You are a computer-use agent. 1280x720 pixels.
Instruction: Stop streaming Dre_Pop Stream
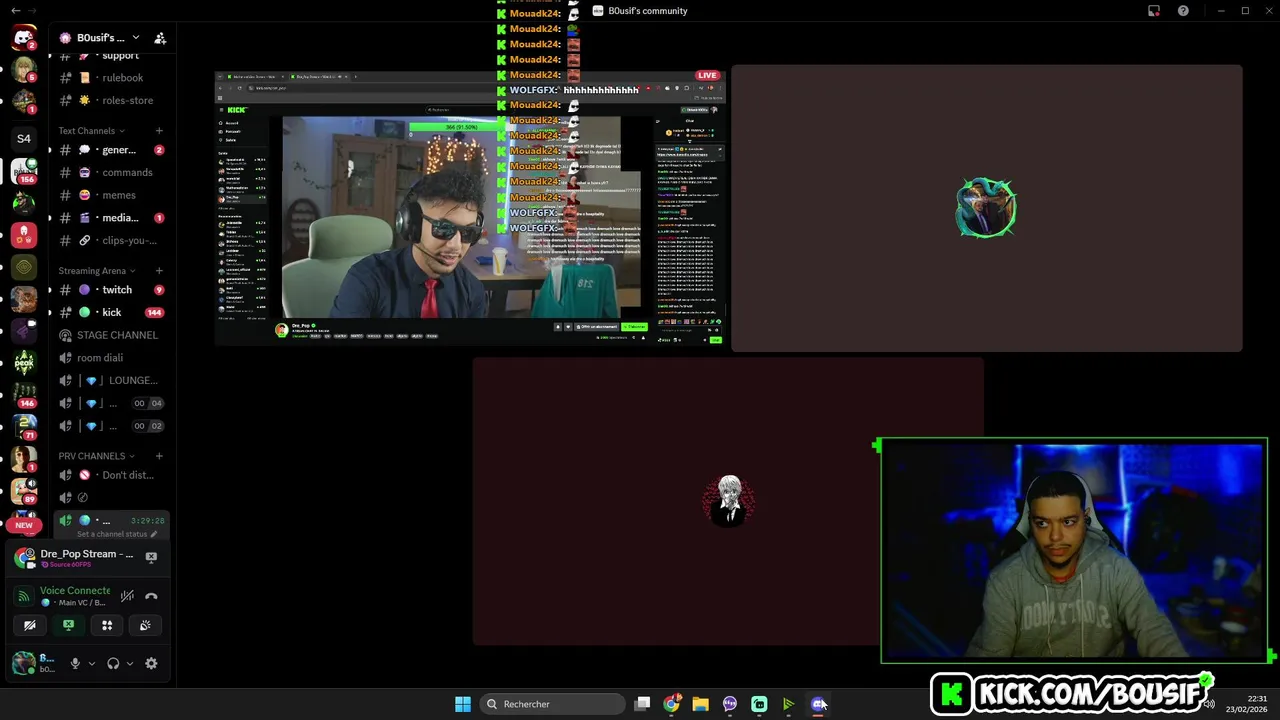[151, 557]
